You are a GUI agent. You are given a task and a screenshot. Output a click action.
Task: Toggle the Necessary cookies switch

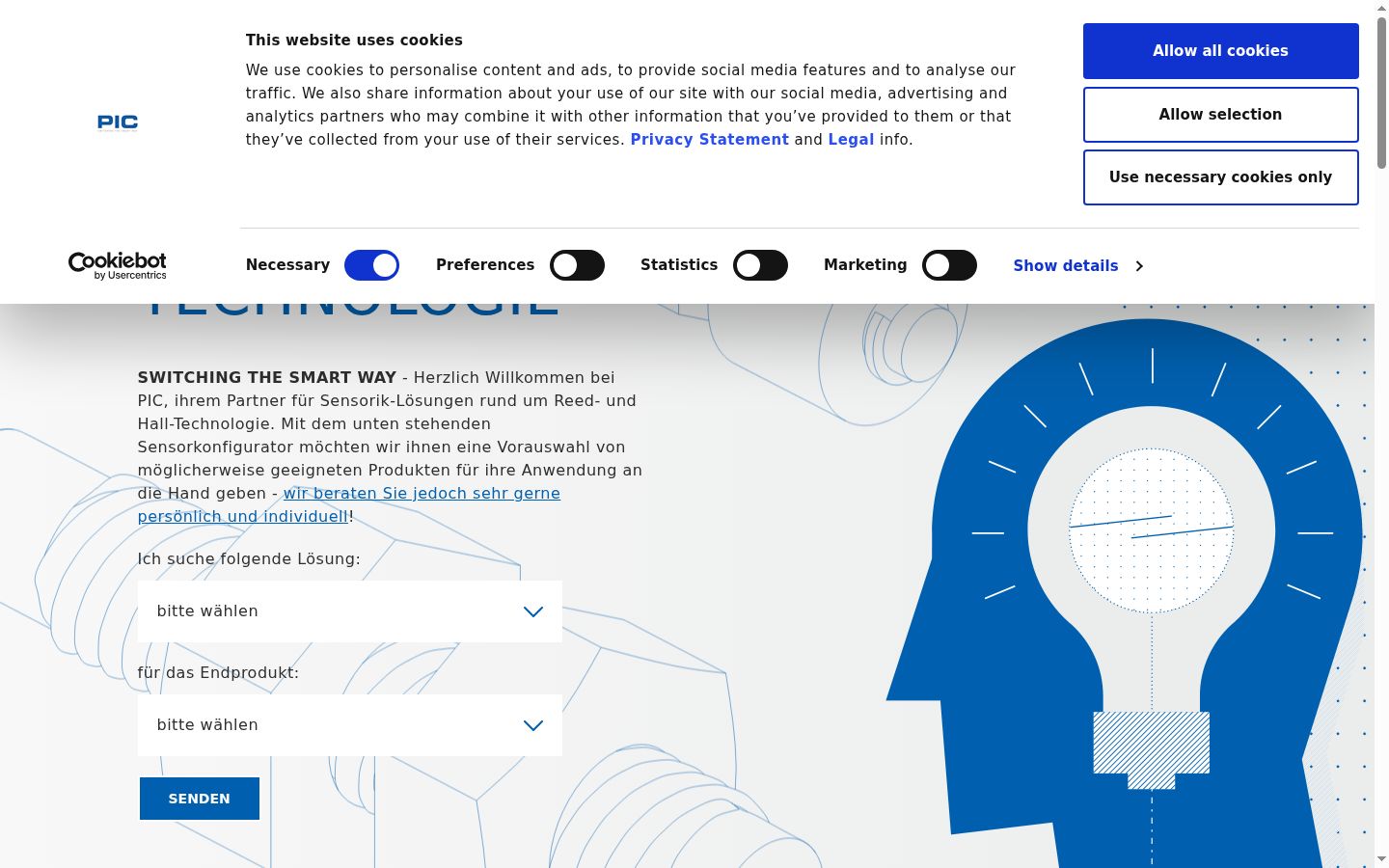371,265
